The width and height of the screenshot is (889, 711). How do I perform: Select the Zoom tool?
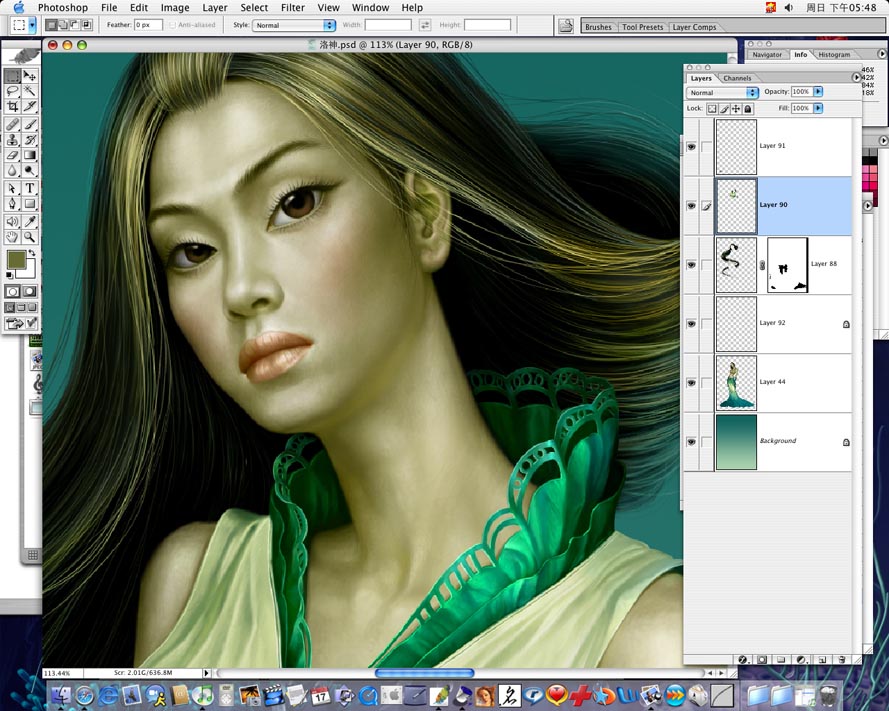(x=29, y=237)
